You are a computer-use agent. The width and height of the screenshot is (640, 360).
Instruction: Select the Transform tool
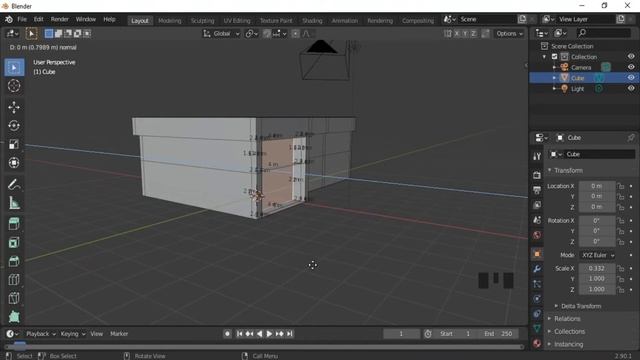click(14, 162)
